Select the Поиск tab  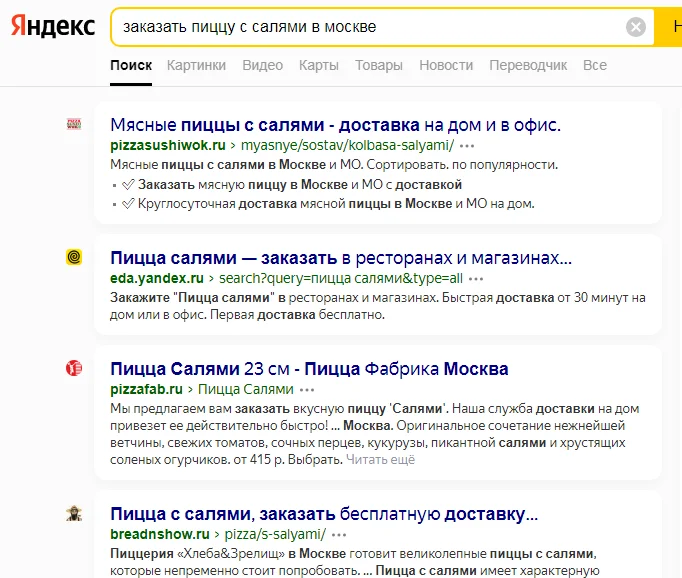tap(131, 65)
